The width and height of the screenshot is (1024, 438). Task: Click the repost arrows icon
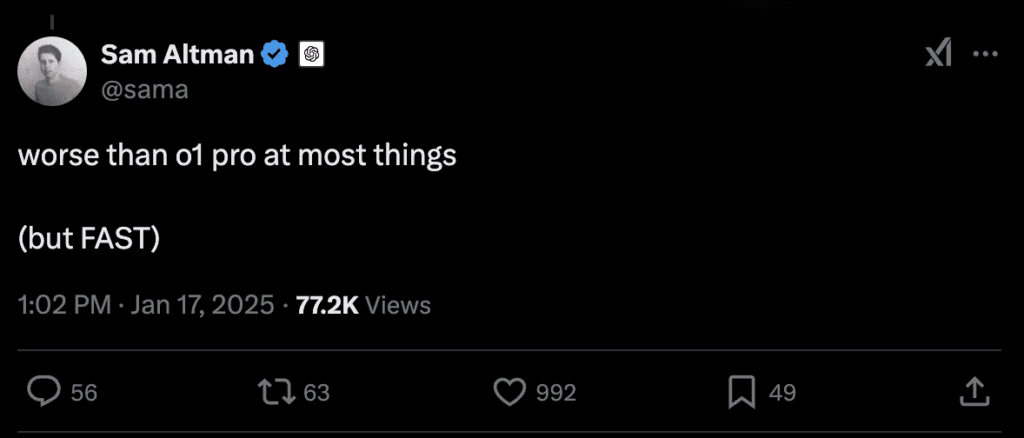coord(279,393)
